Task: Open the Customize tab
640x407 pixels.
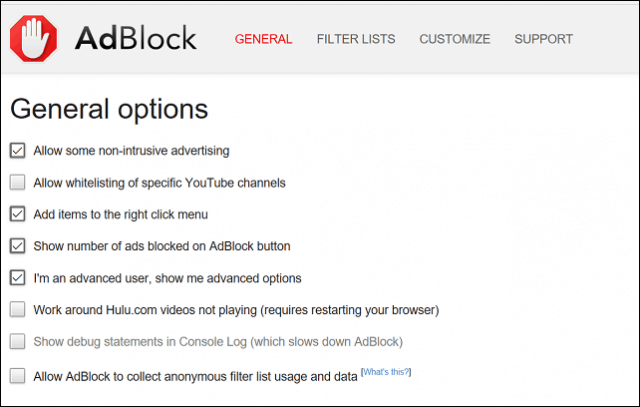Action: [x=455, y=39]
